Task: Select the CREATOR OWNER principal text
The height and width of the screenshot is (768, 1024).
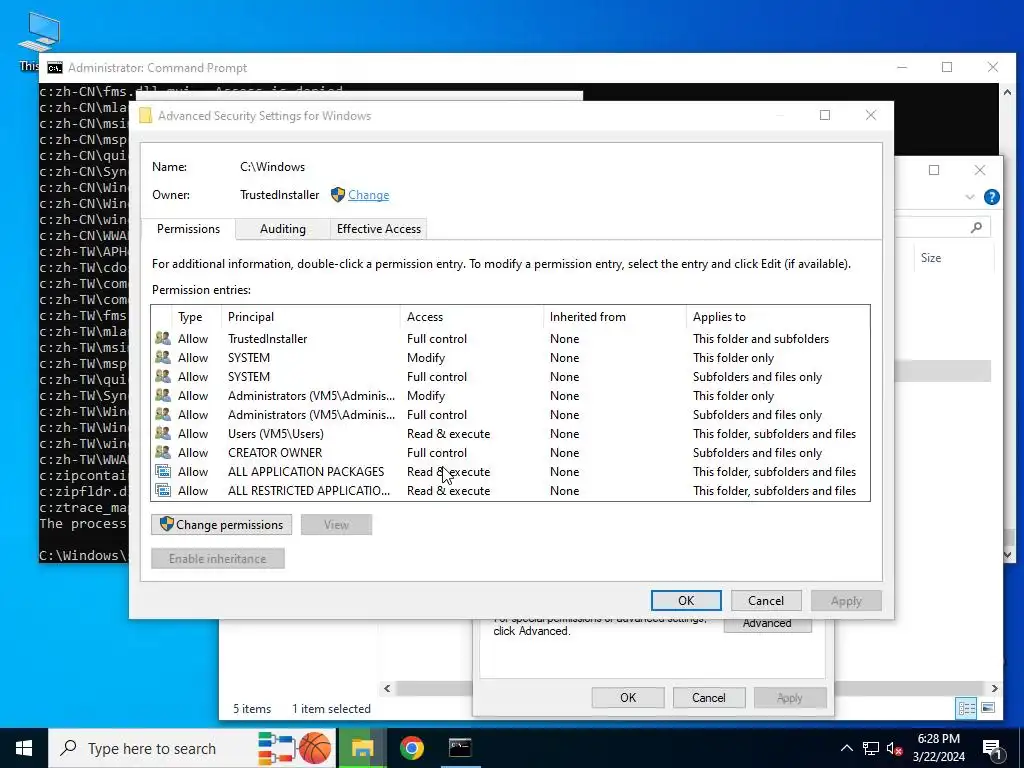Action: coord(275,452)
